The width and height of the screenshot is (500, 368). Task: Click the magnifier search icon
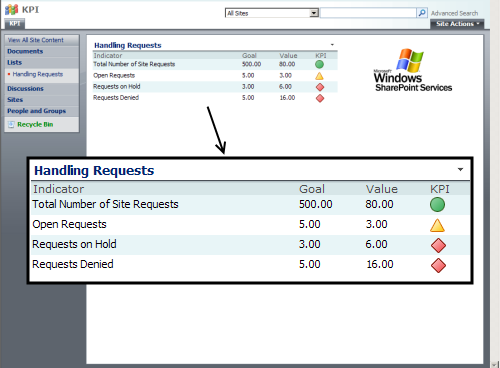422,13
